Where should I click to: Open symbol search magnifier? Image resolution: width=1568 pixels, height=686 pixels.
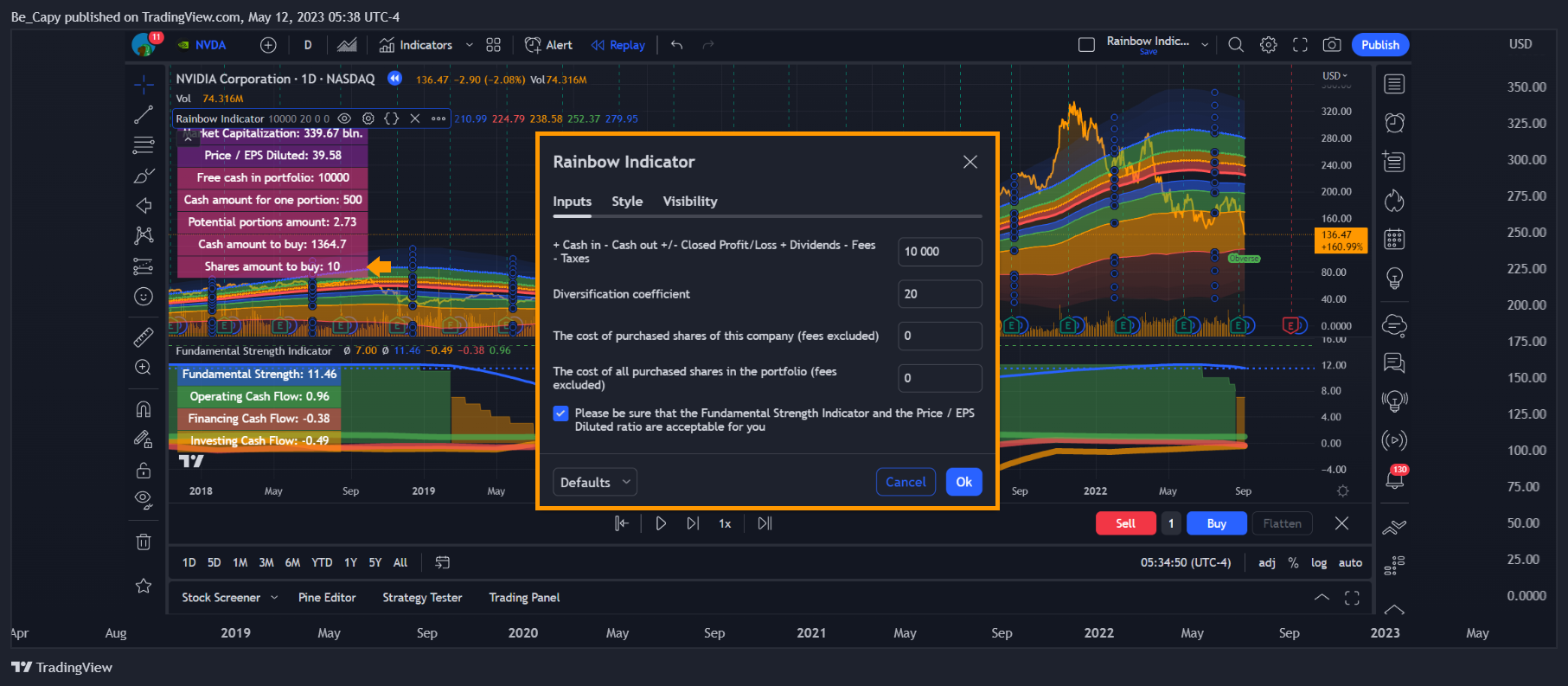click(x=1236, y=45)
